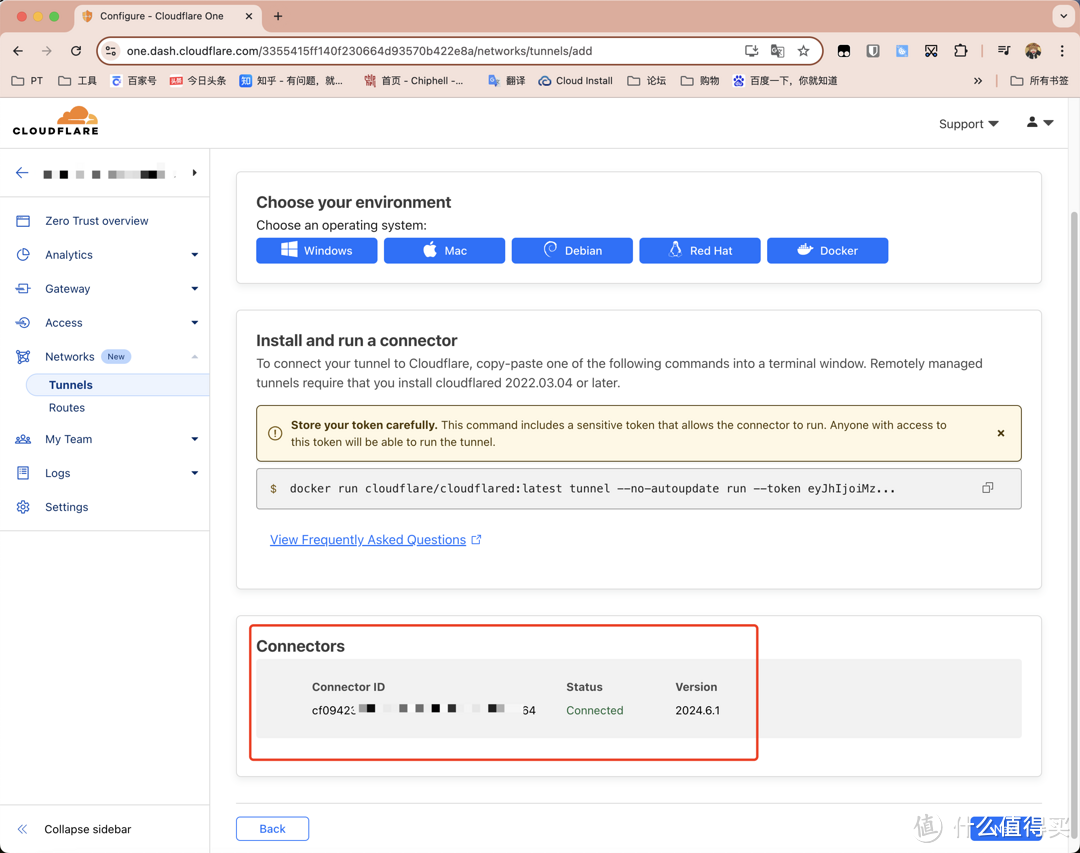
Task: Collapse the Networks section
Action: pos(194,357)
